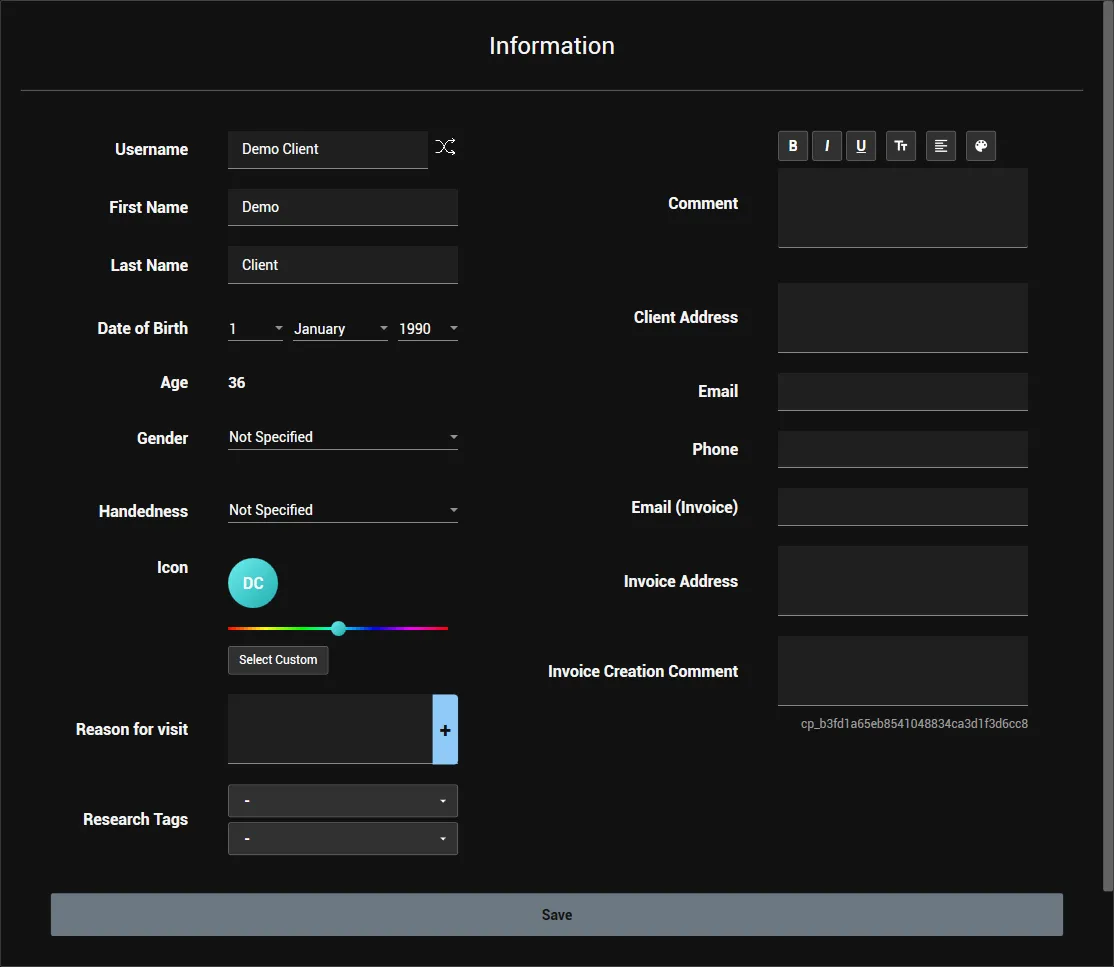Screen dimensions: 1114x967
Task: Open the text alignment options
Action: pos(941,146)
